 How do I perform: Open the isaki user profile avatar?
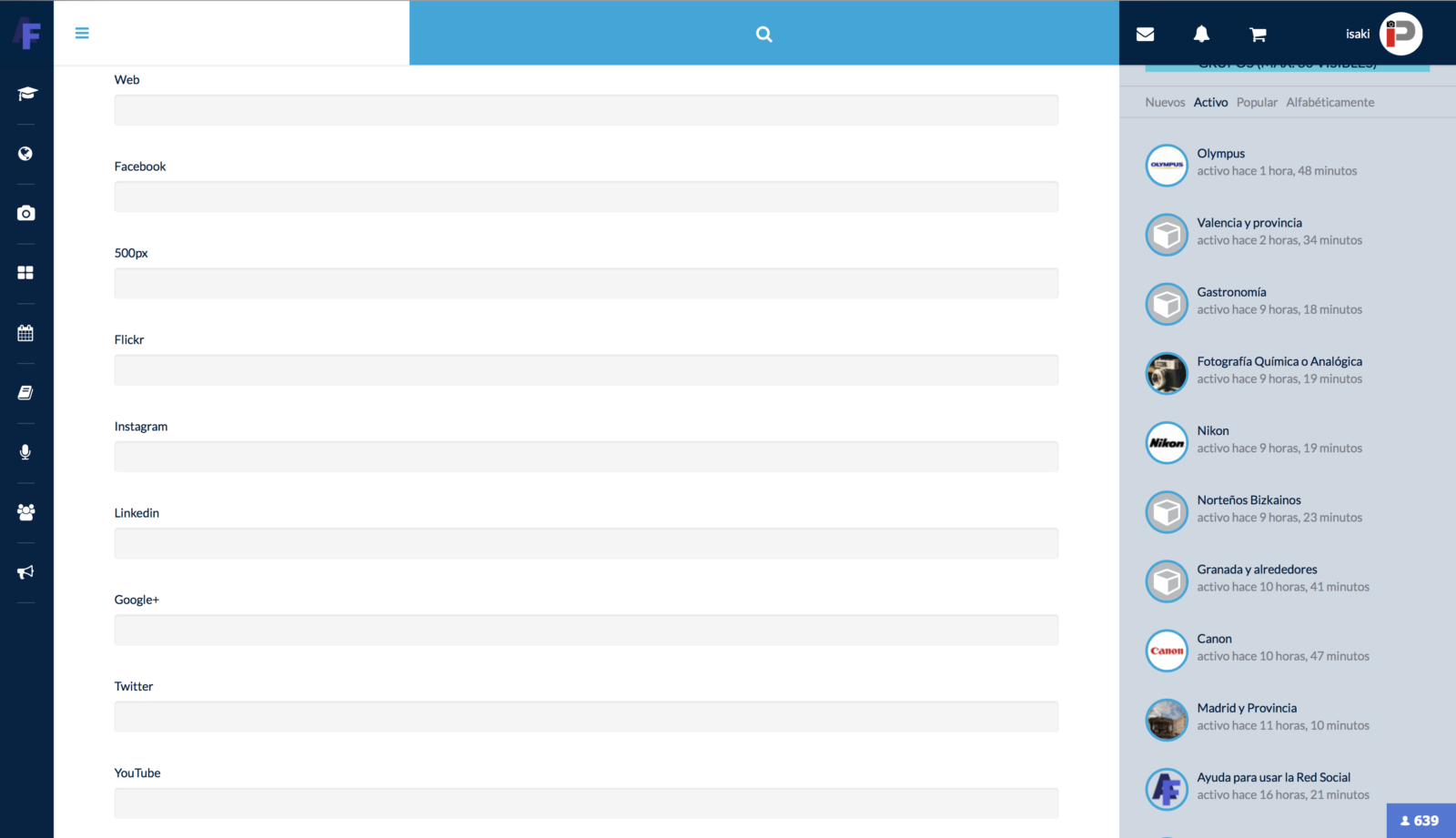[1400, 34]
